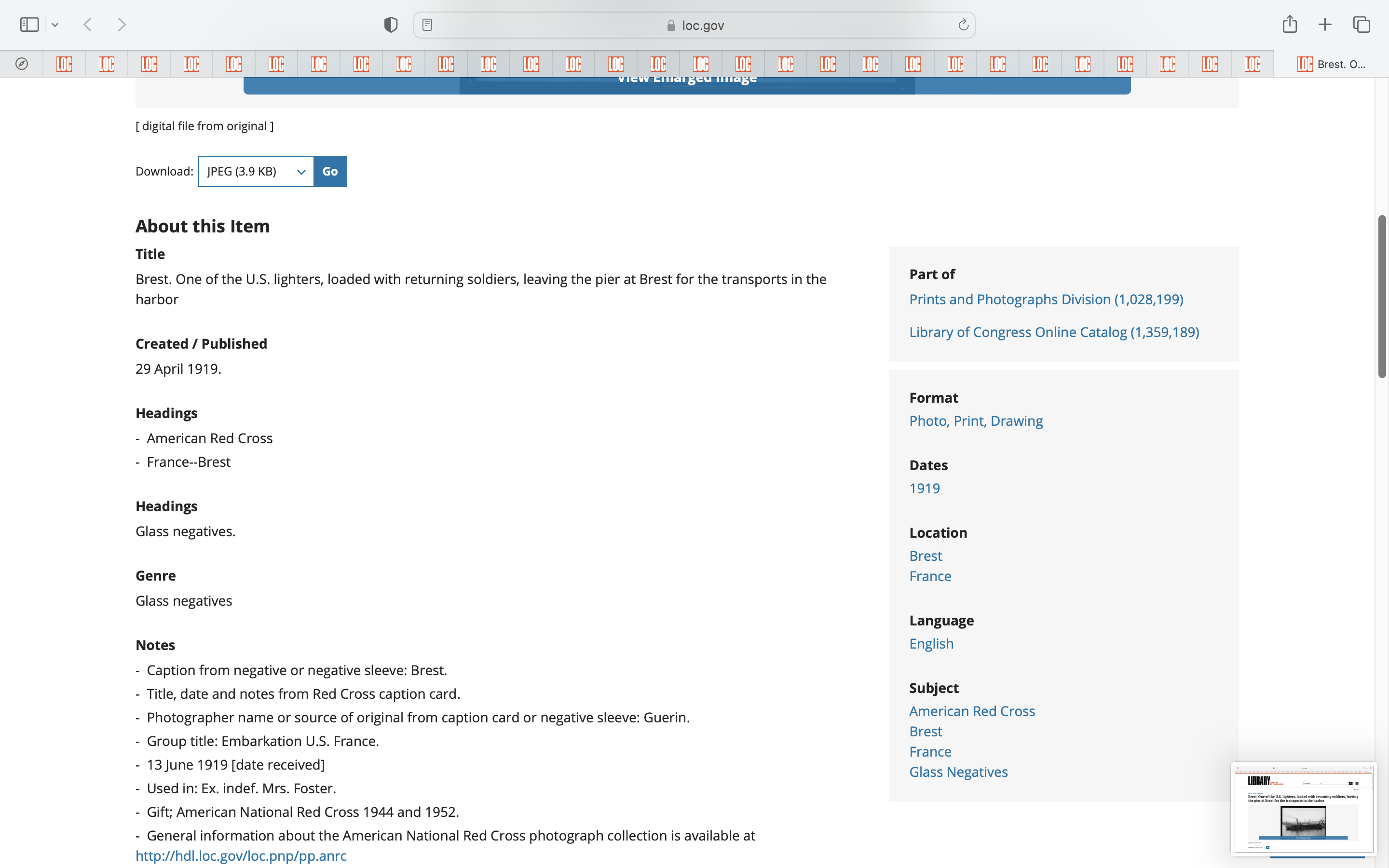Viewport: 1389px width, 868px height.
Task: Open the JPEG (3.9 KB) download dropdown
Action: [x=256, y=172]
